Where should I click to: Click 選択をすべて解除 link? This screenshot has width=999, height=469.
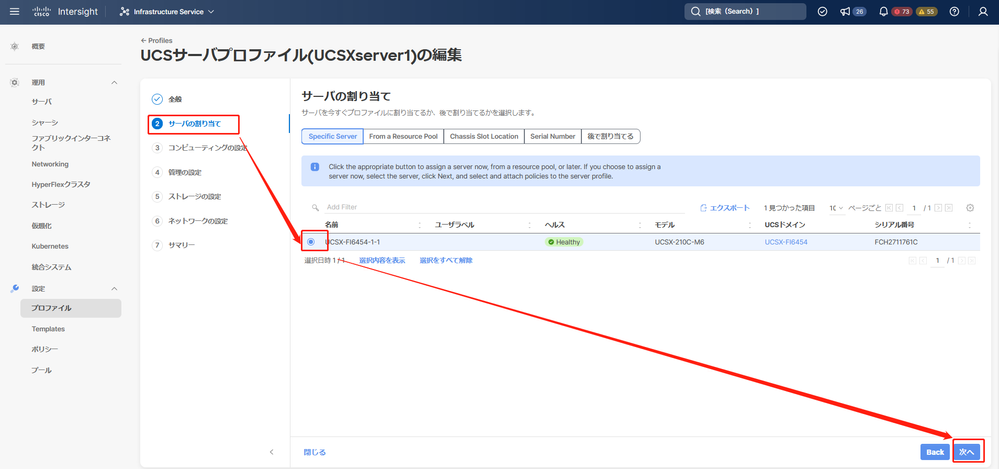coord(446,260)
